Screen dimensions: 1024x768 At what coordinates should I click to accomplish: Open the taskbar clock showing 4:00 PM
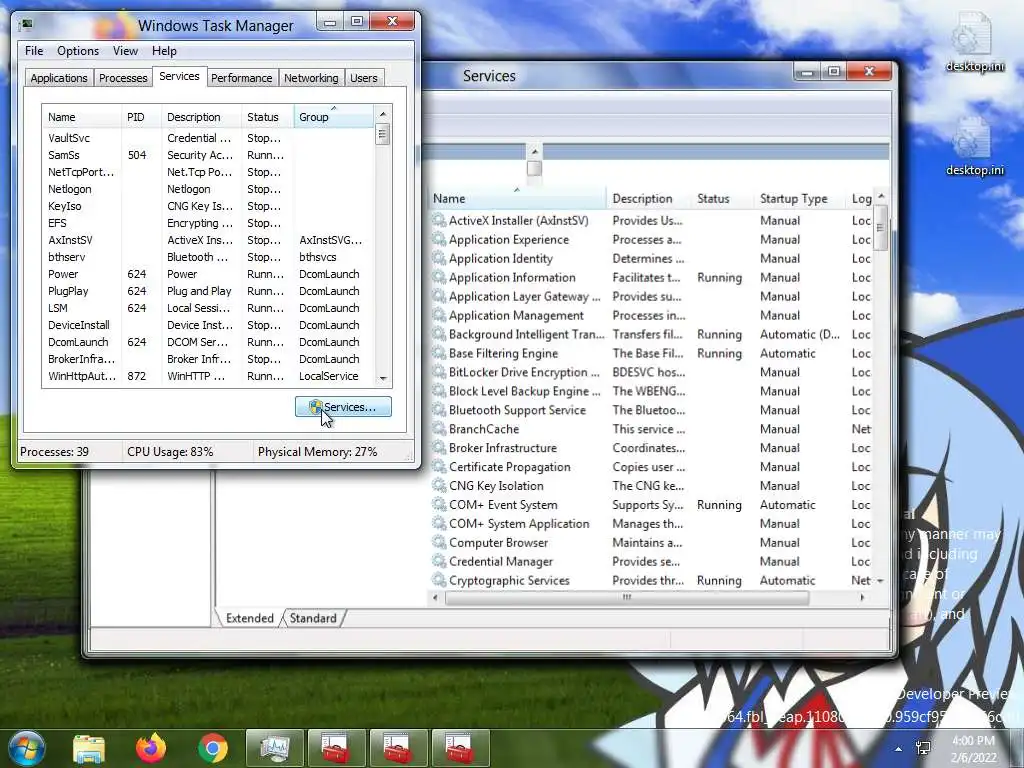(x=974, y=749)
